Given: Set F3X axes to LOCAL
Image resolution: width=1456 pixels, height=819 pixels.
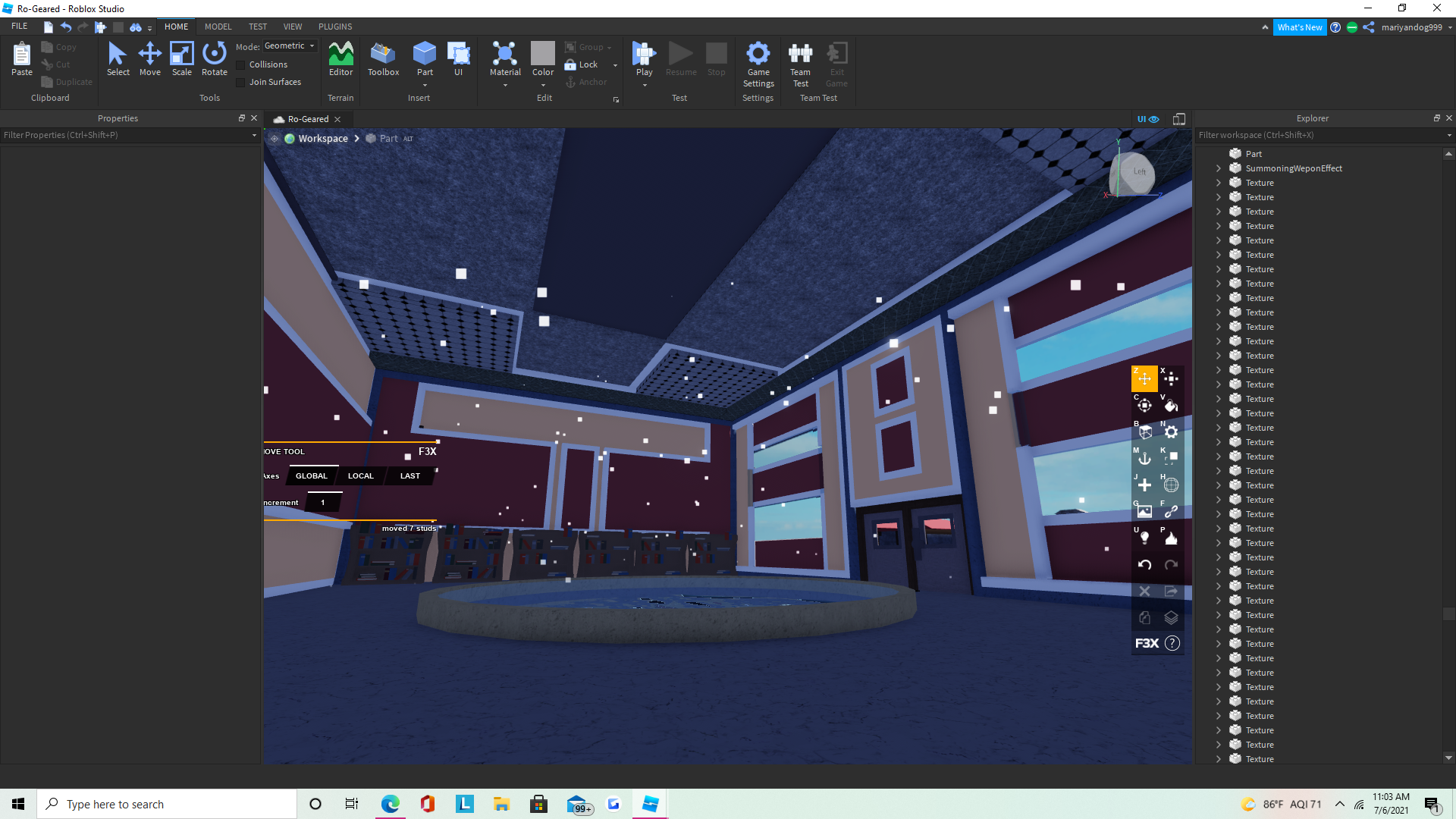Looking at the screenshot, I should (361, 476).
